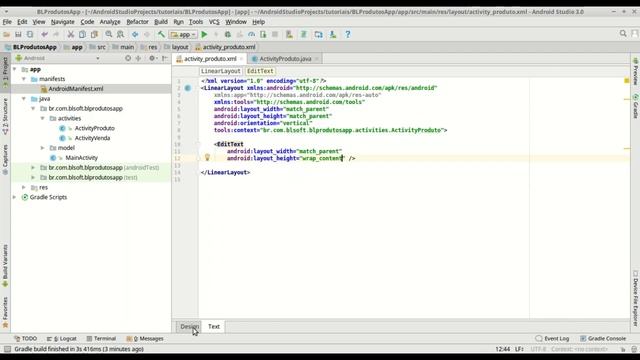The height and width of the screenshot is (360, 640).
Task: Click the Make Project hammer icon
Action: [161, 35]
